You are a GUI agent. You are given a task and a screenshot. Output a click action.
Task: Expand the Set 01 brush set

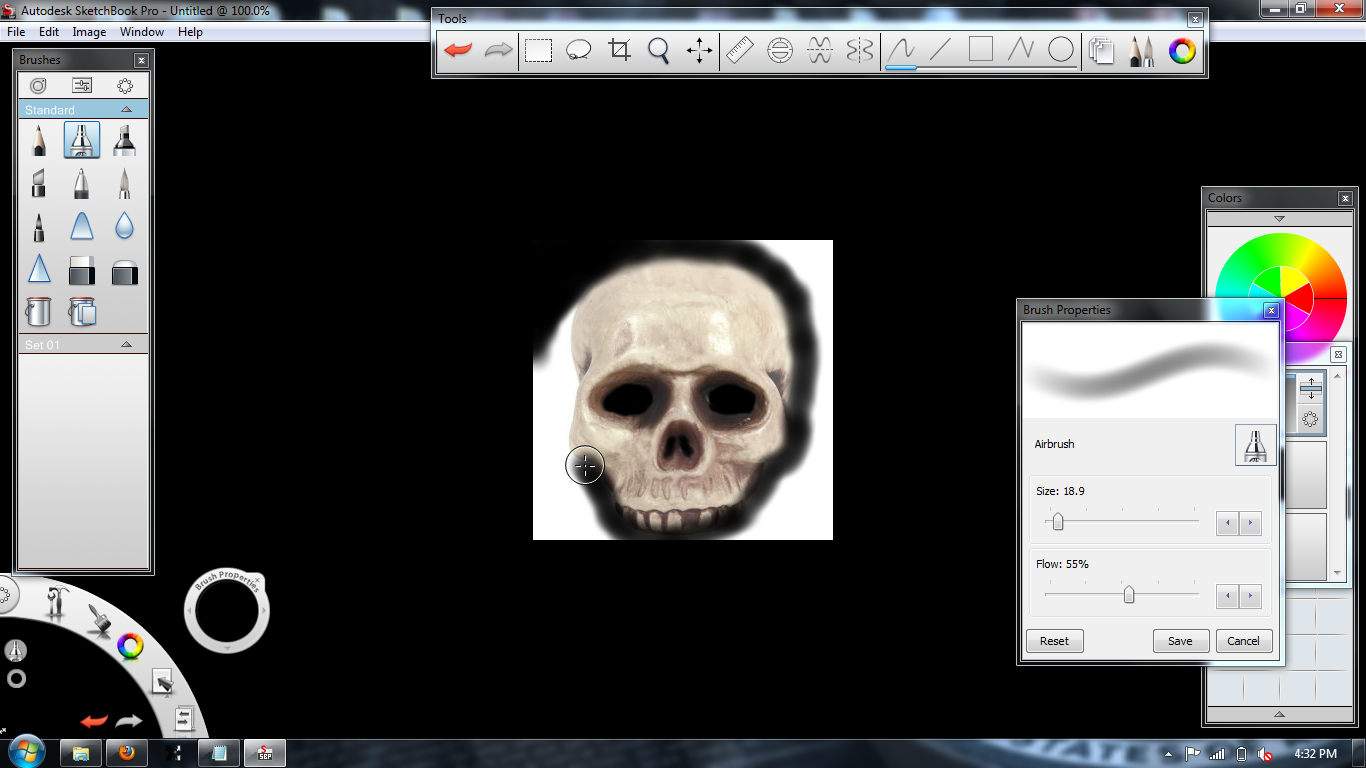126,345
